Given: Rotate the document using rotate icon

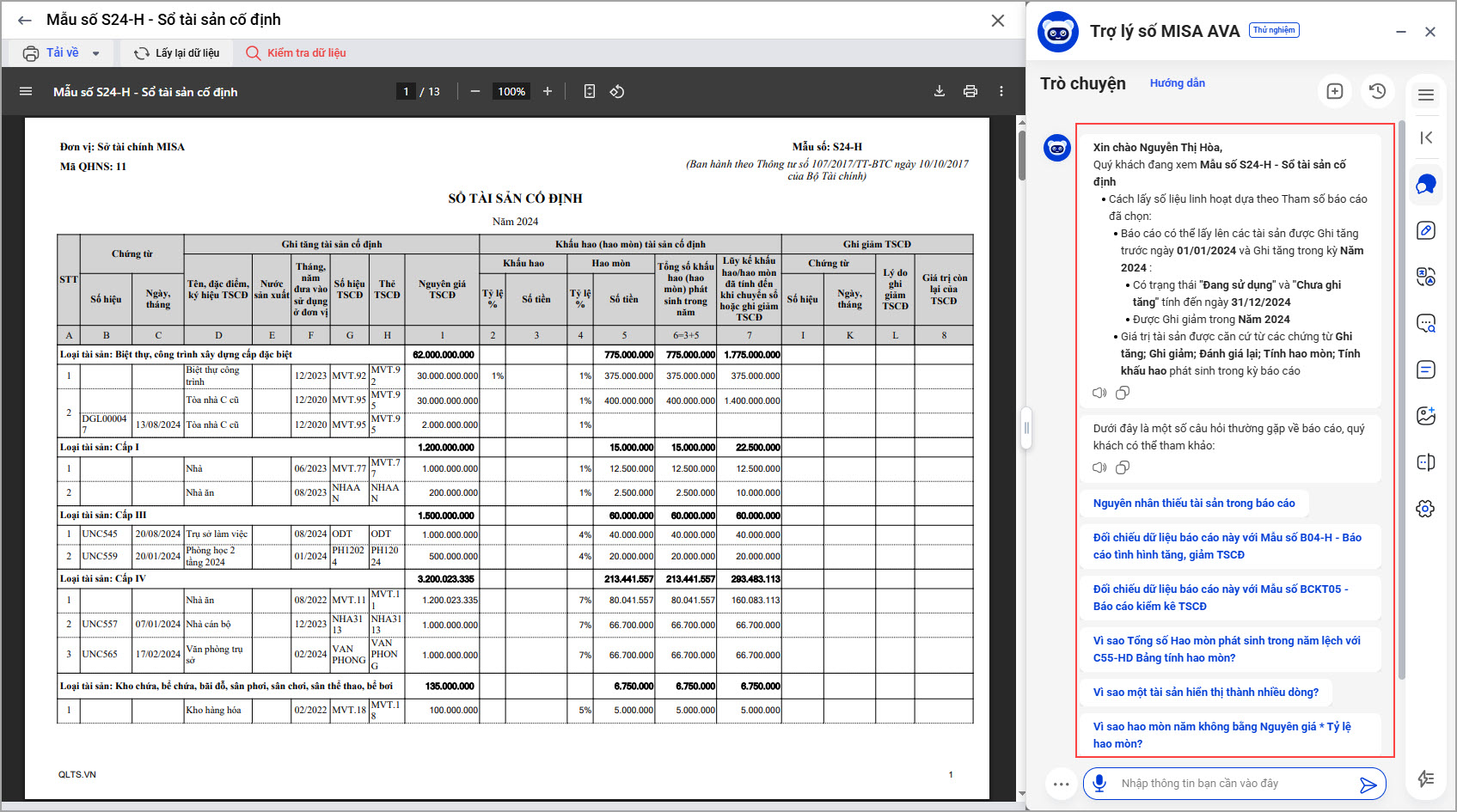Looking at the screenshot, I should 617,91.
